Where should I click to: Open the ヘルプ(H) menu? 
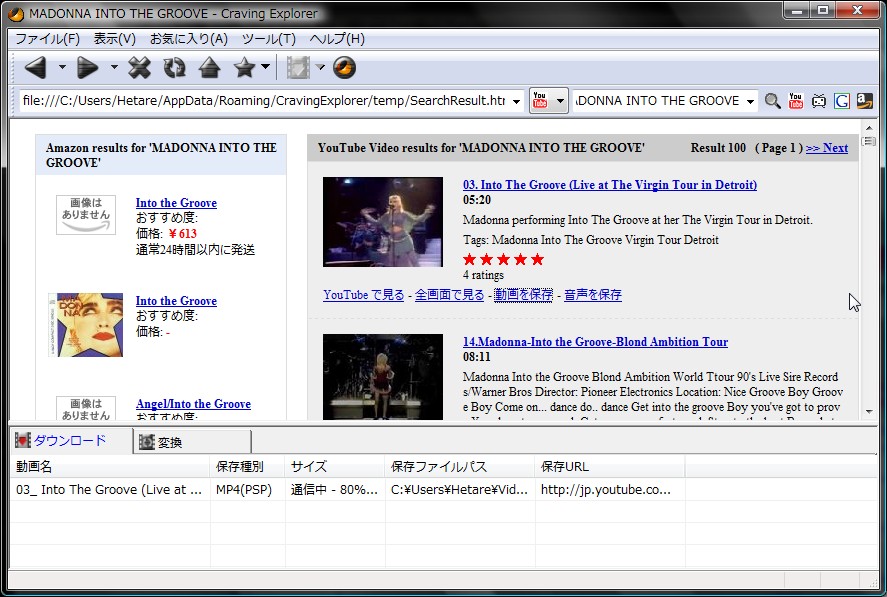[337, 38]
